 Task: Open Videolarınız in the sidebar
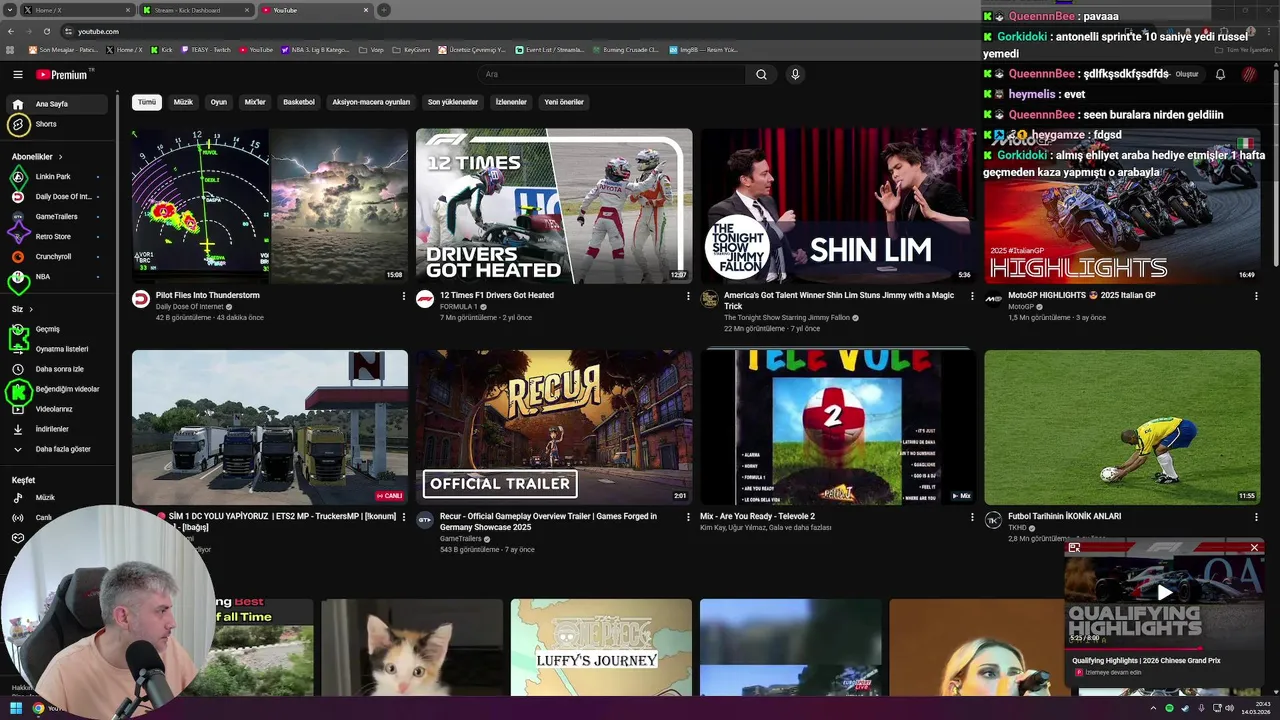click(x=55, y=409)
